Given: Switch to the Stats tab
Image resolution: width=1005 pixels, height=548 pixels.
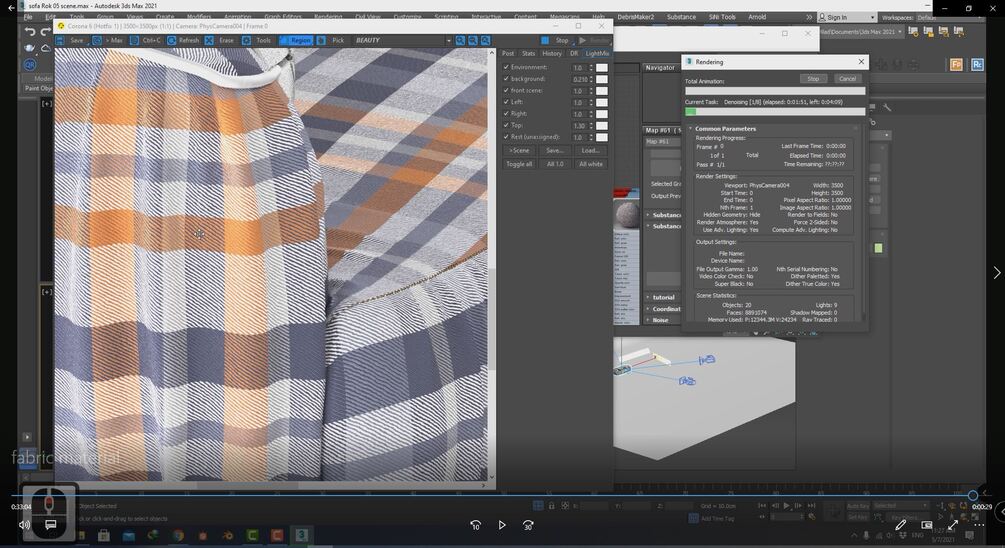Looking at the screenshot, I should click(528, 54).
